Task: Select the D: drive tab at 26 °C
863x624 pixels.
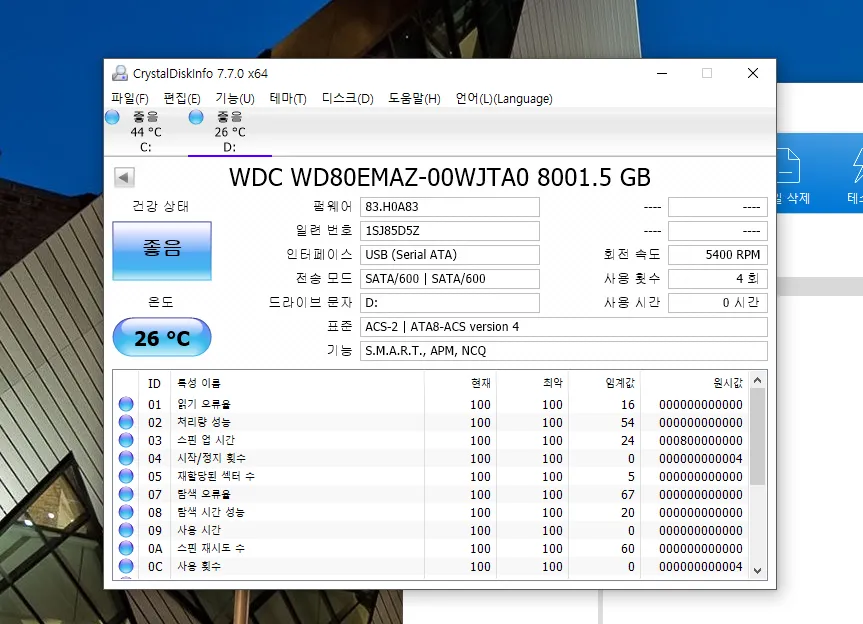Action: (230, 132)
